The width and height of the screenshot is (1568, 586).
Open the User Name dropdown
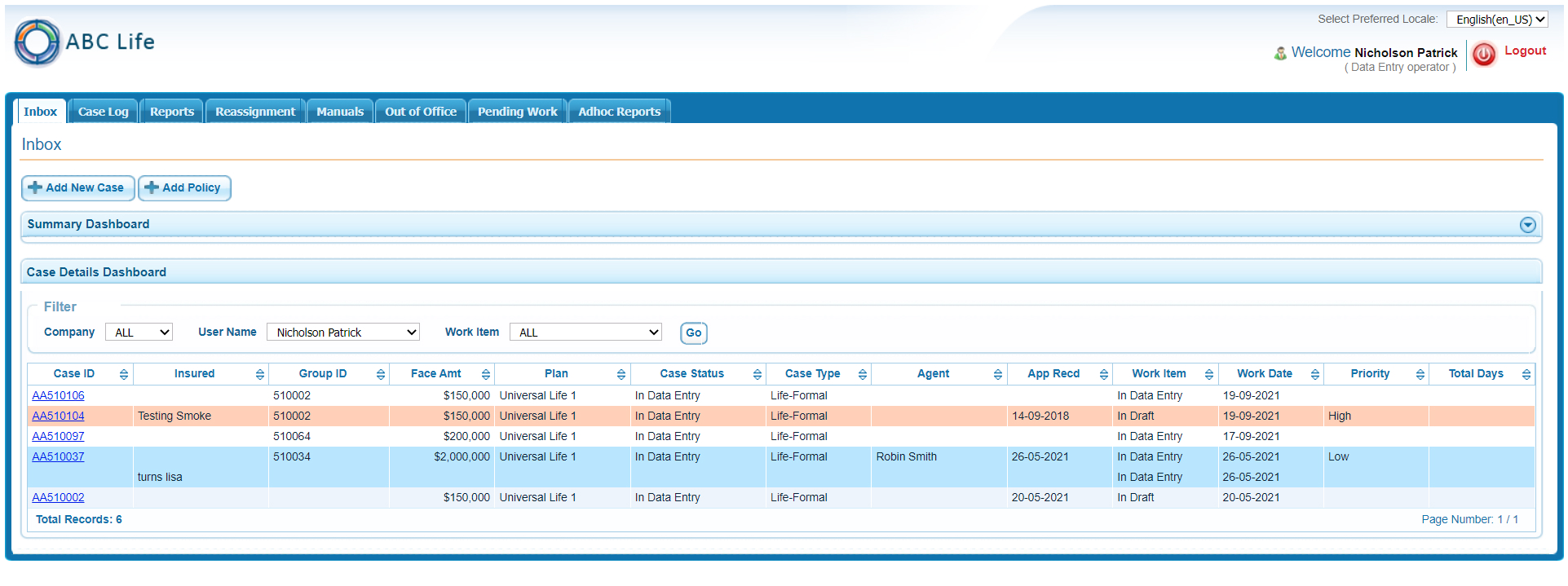click(x=342, y=333)
